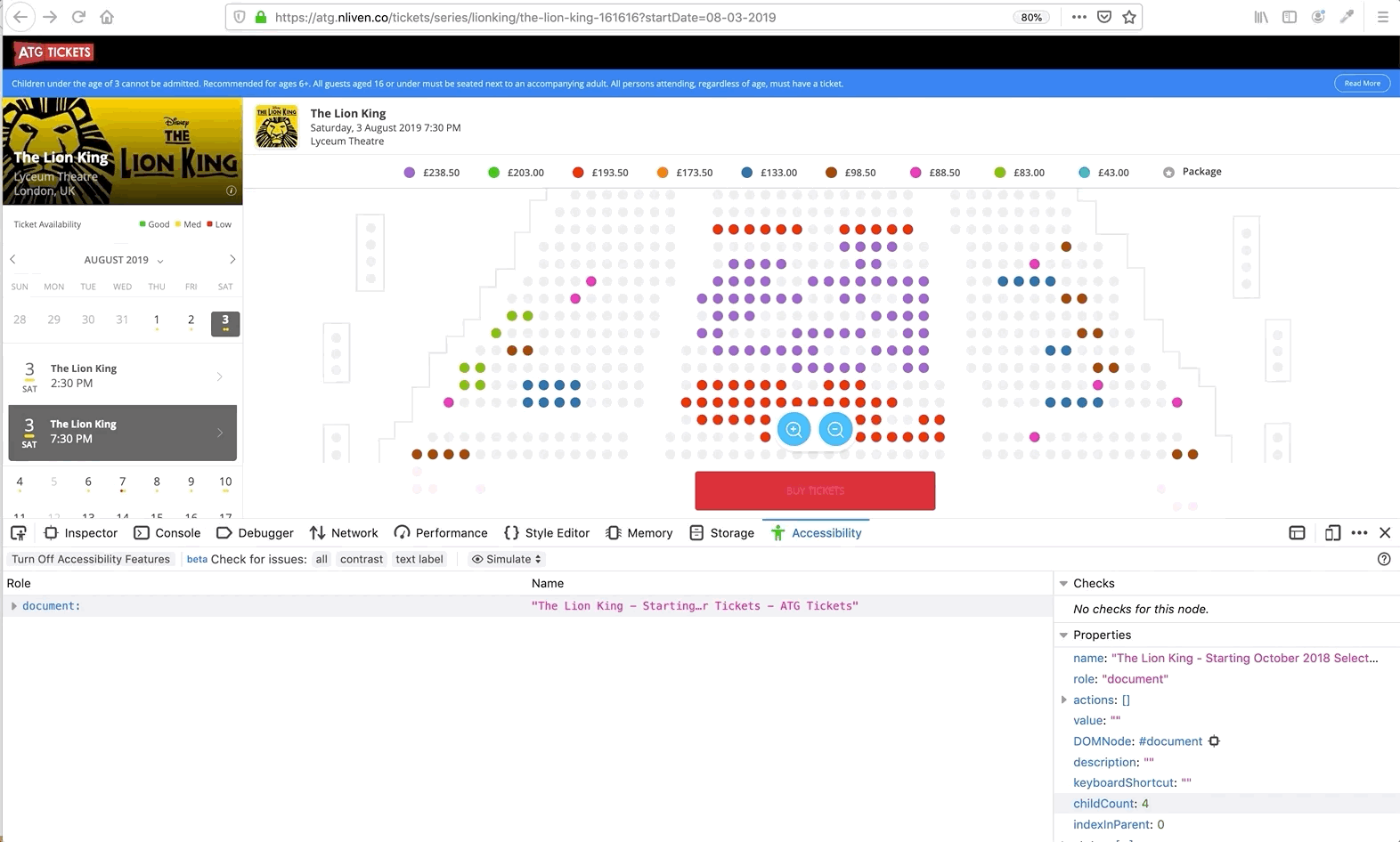This screenshot has height=842, width=1400.
Task: Click Read More on the notice banner
Action: point(1362,84)
